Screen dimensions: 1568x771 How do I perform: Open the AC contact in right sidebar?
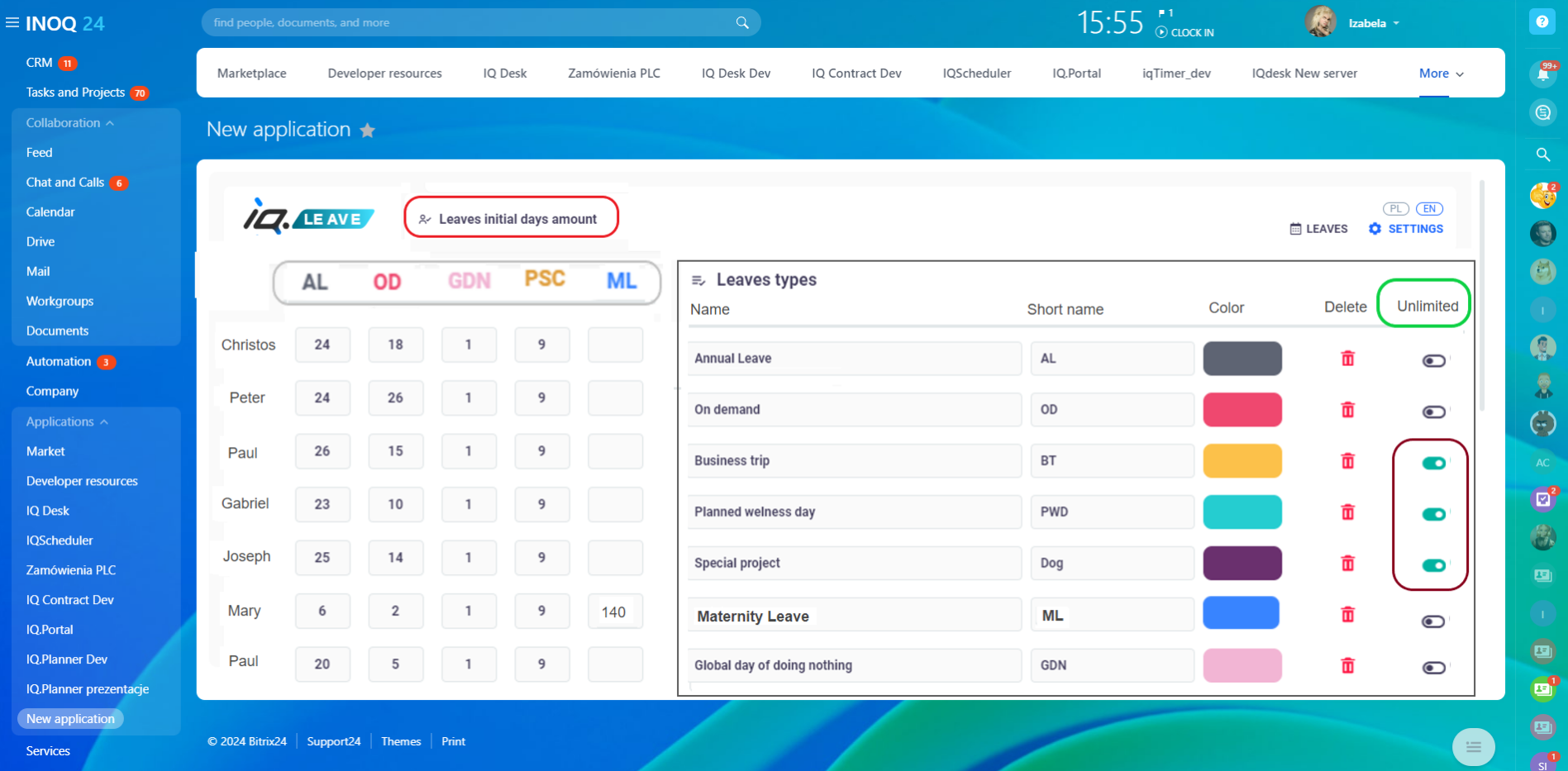1542,463
